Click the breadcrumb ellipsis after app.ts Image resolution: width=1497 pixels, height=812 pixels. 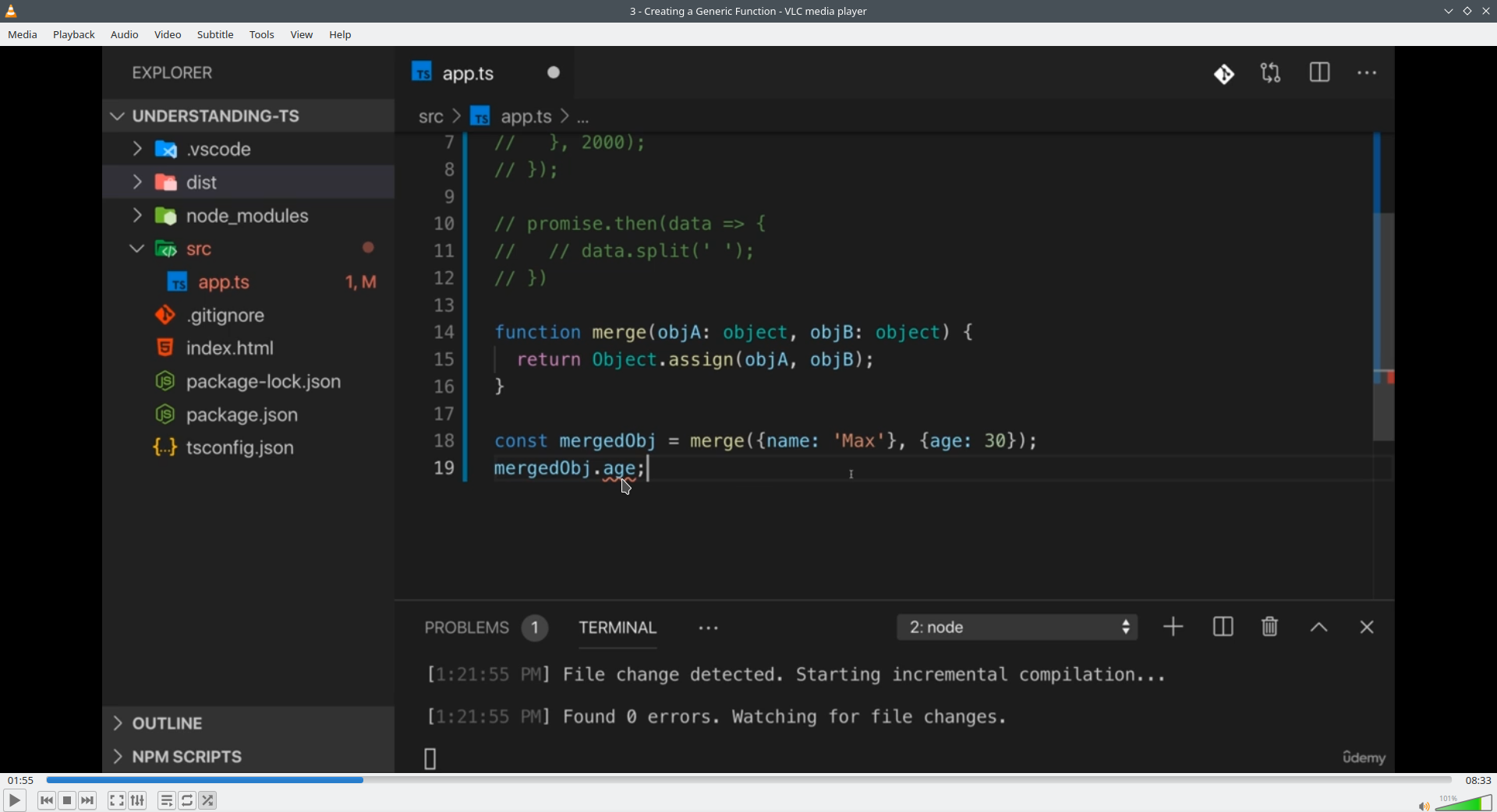coord(583,118)
